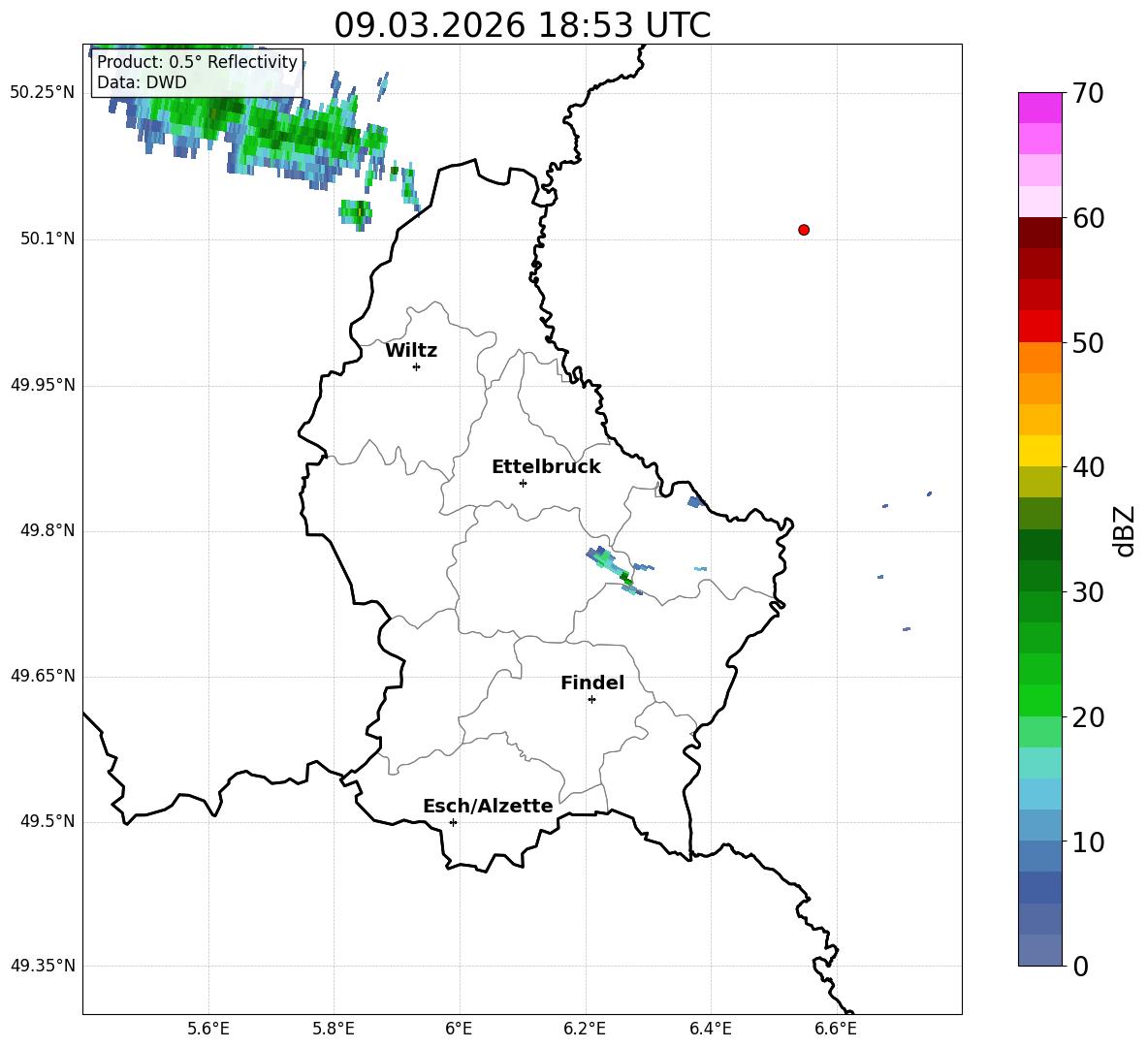
Task: Click the dark maroon colorbar segment below 60
Action: pyautogui.click(x=1039, y=234)
